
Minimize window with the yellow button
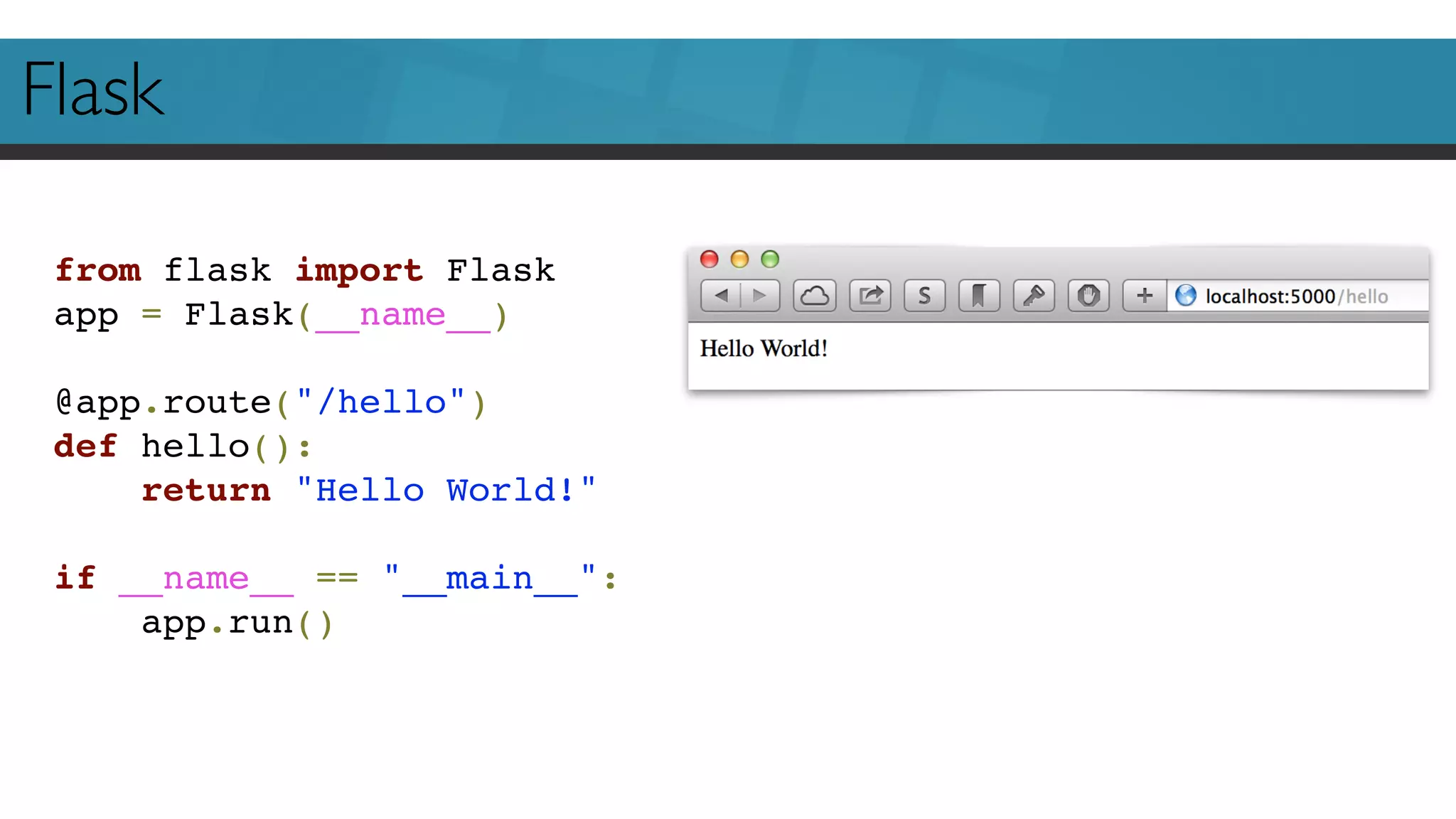click(x=740, y=259)
